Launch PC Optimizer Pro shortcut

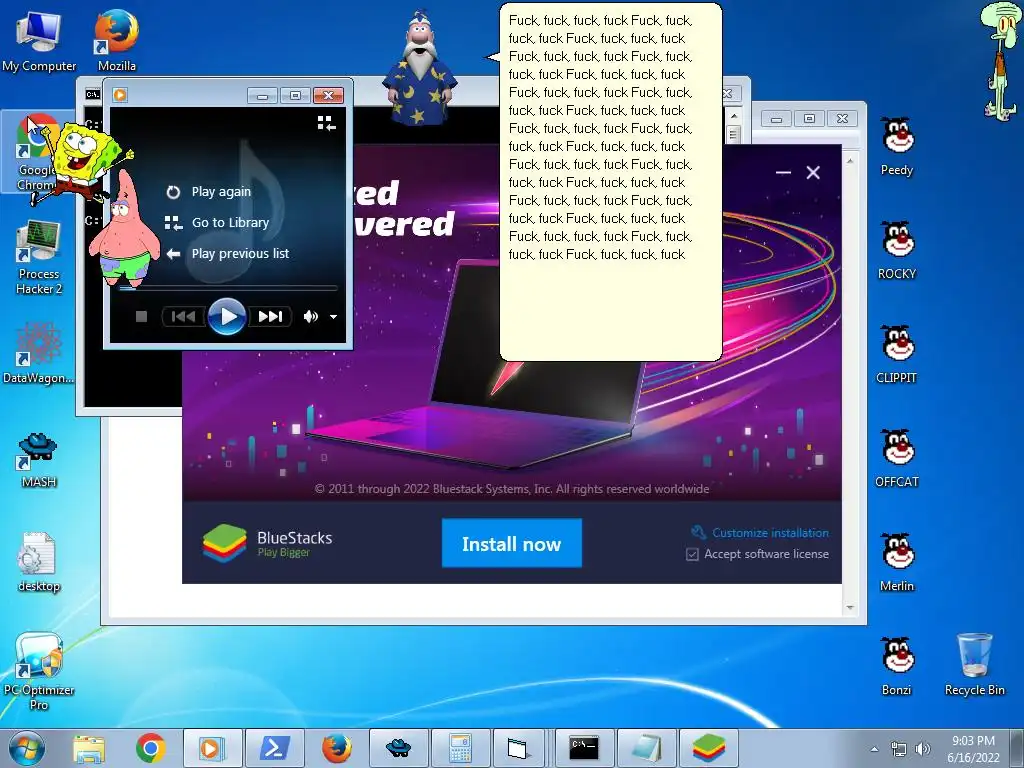pos(39,671)
